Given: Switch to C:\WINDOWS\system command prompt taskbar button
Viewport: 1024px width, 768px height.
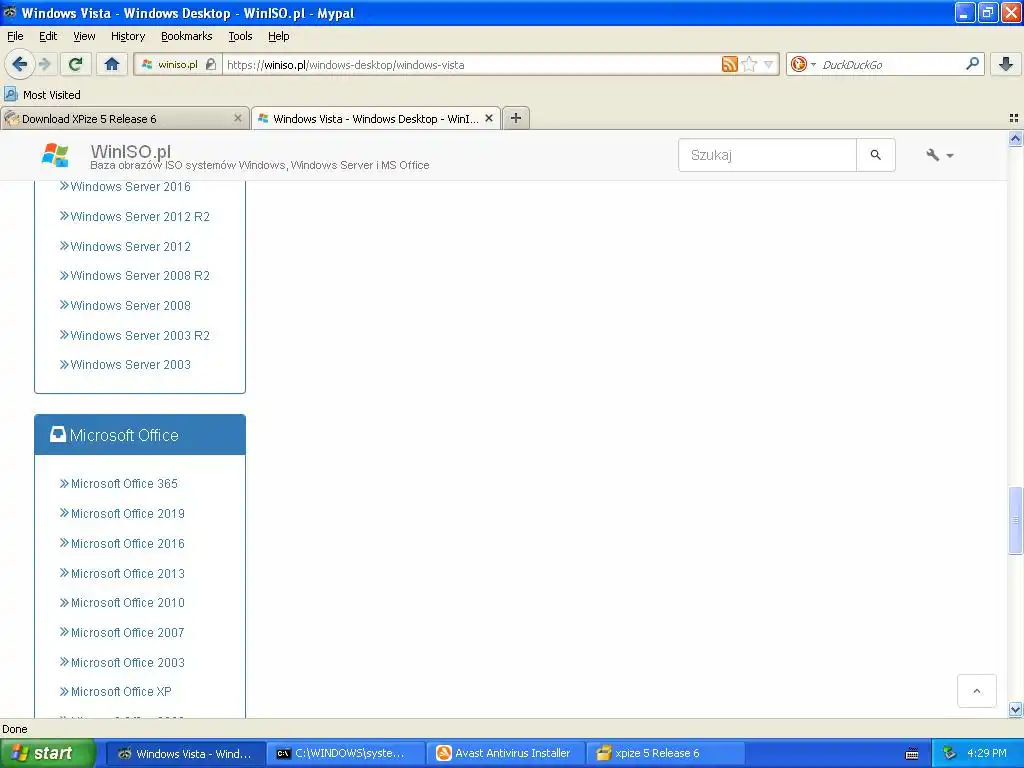Looking at the screenshot, I should point(346,753).
